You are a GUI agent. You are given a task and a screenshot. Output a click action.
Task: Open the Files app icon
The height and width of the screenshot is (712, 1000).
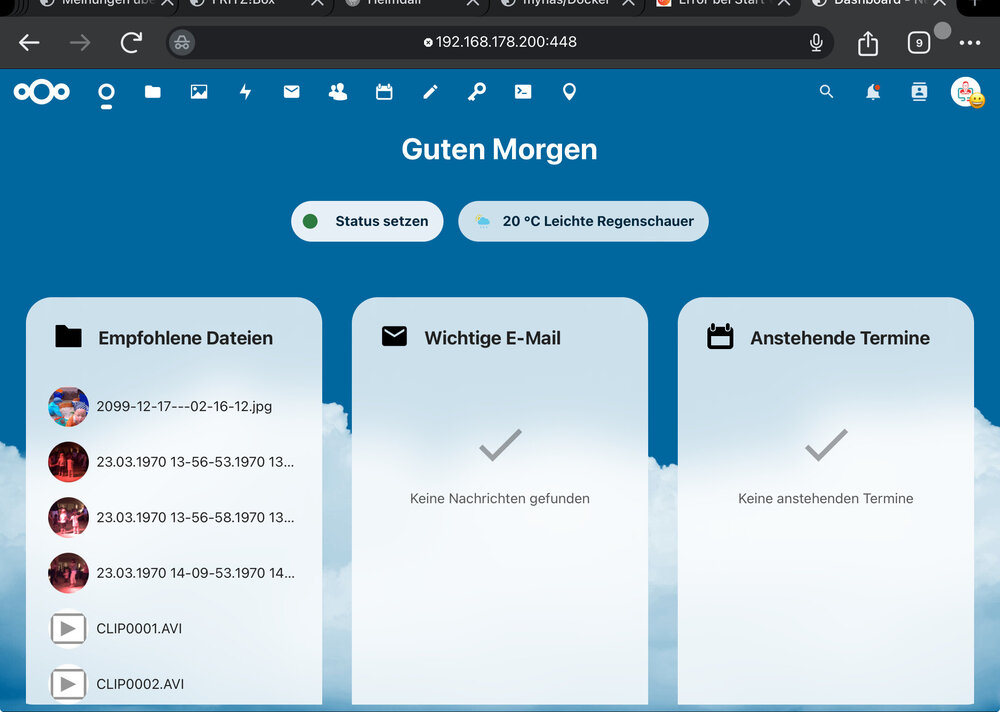click(x=152, y=92)
